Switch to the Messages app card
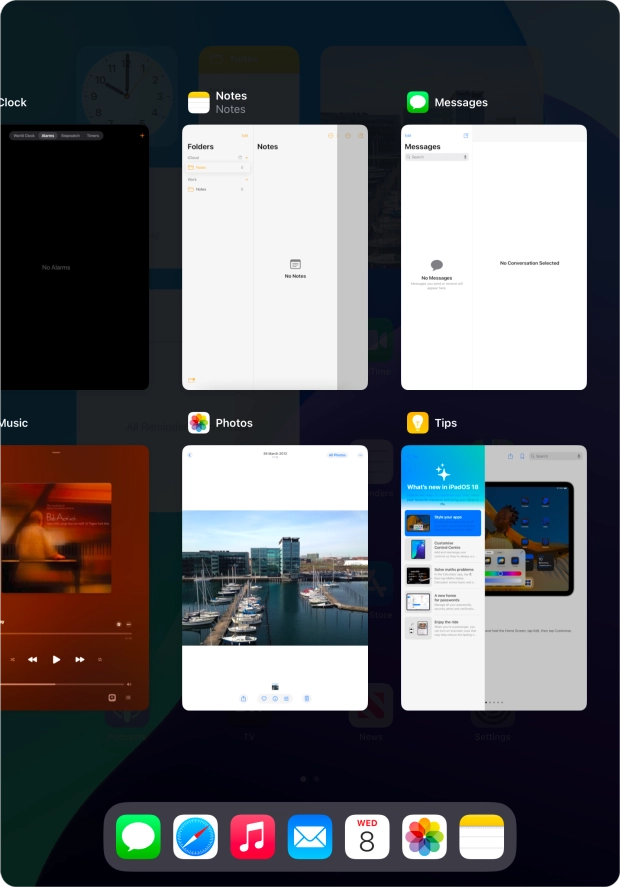 pyautogui.click(x=493, y=257)
